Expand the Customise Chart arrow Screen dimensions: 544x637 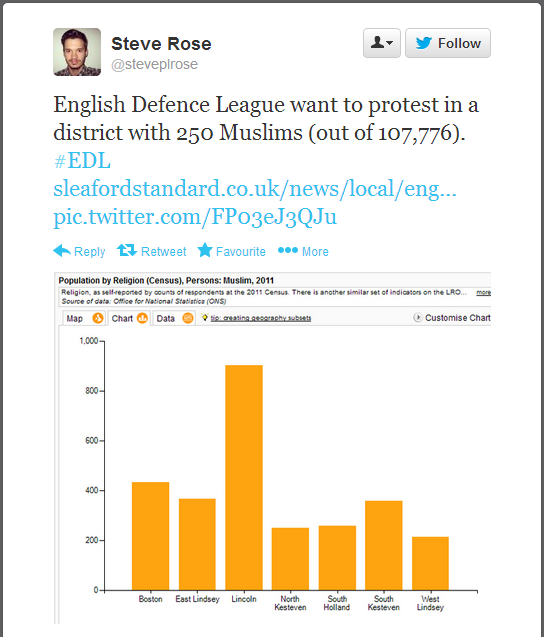[418, 318]
